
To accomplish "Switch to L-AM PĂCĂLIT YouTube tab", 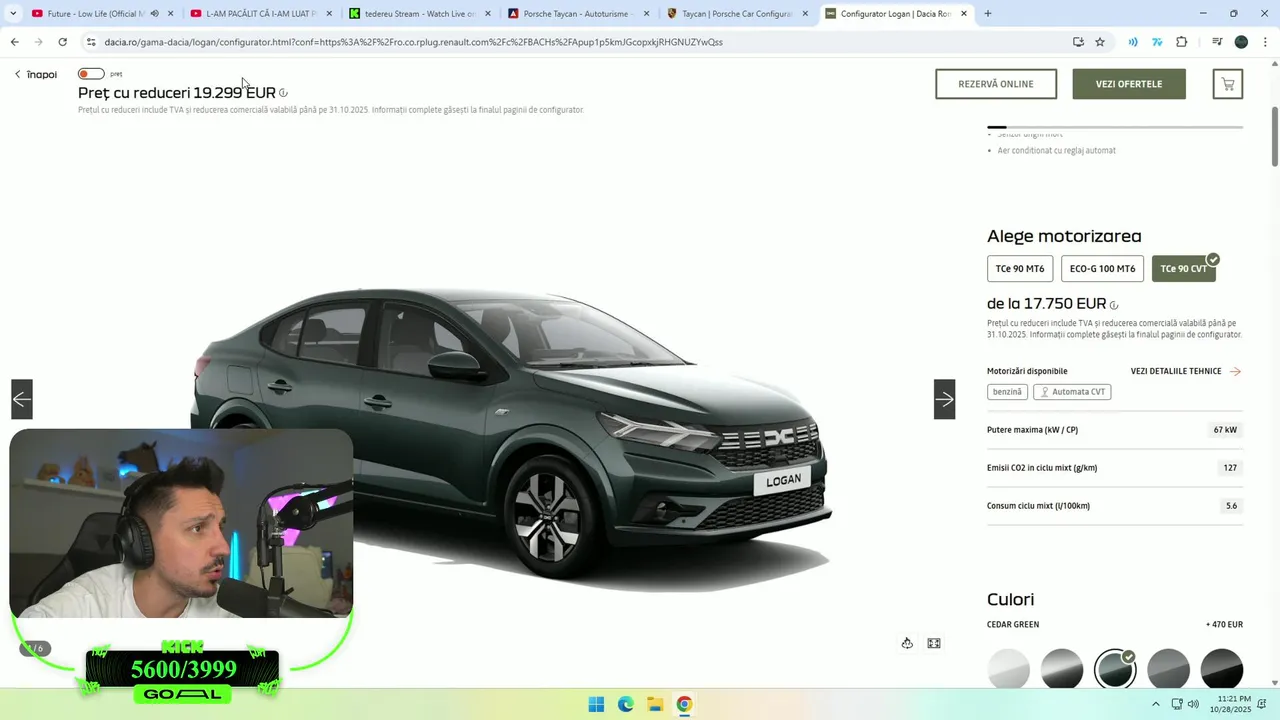I will click(260, 14).
